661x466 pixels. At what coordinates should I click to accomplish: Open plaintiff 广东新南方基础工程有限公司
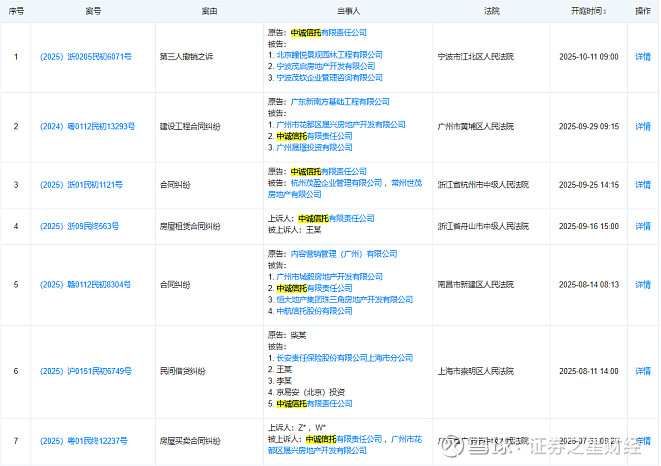340,102
